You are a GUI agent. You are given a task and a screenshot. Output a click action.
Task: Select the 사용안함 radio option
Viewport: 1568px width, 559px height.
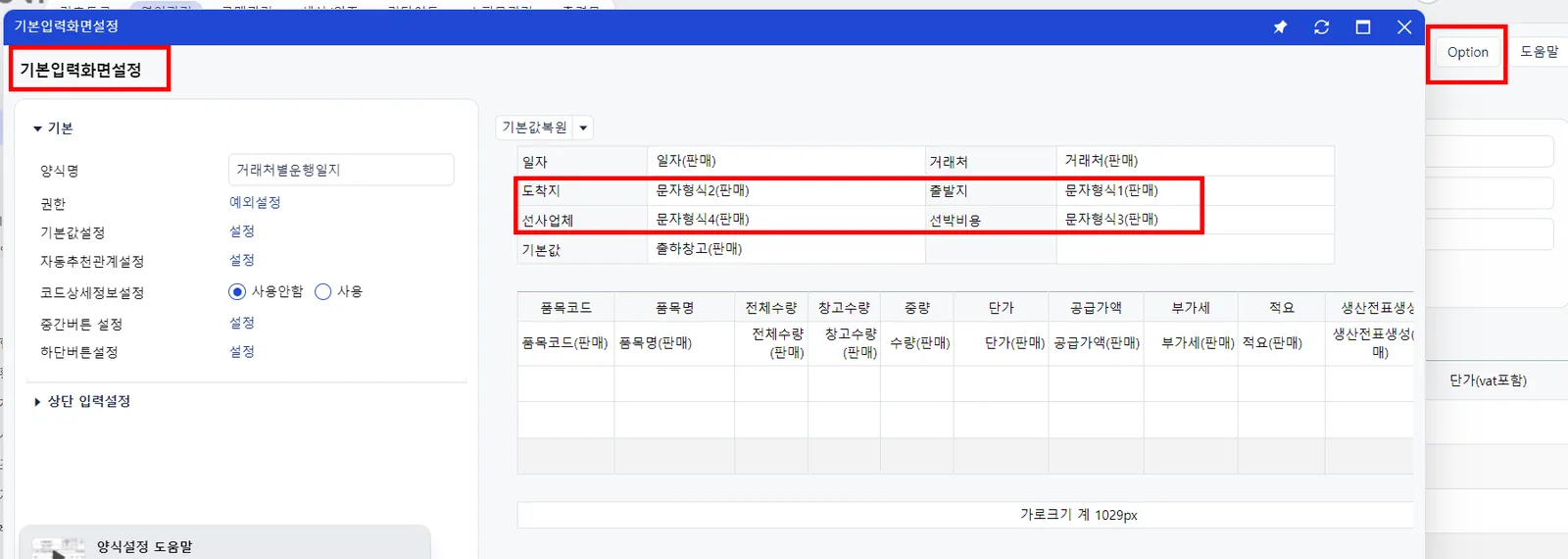pos(237,291)
